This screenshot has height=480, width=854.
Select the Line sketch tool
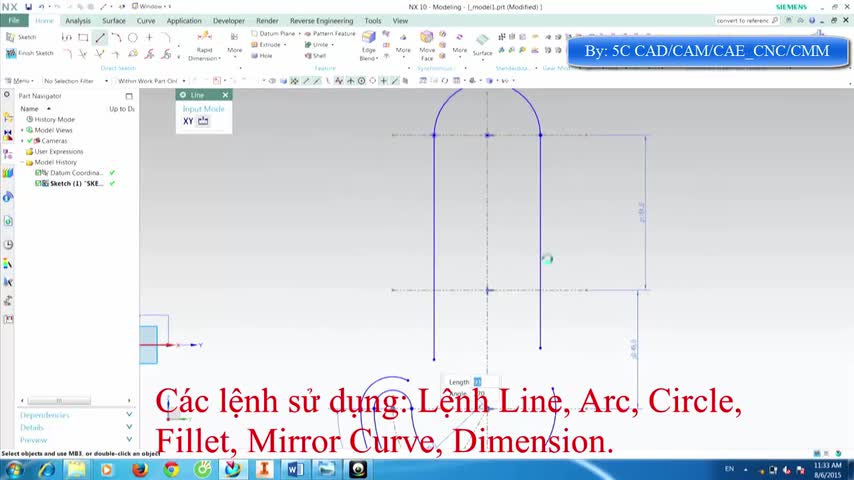pyautogui.click(x=100, y=38)
